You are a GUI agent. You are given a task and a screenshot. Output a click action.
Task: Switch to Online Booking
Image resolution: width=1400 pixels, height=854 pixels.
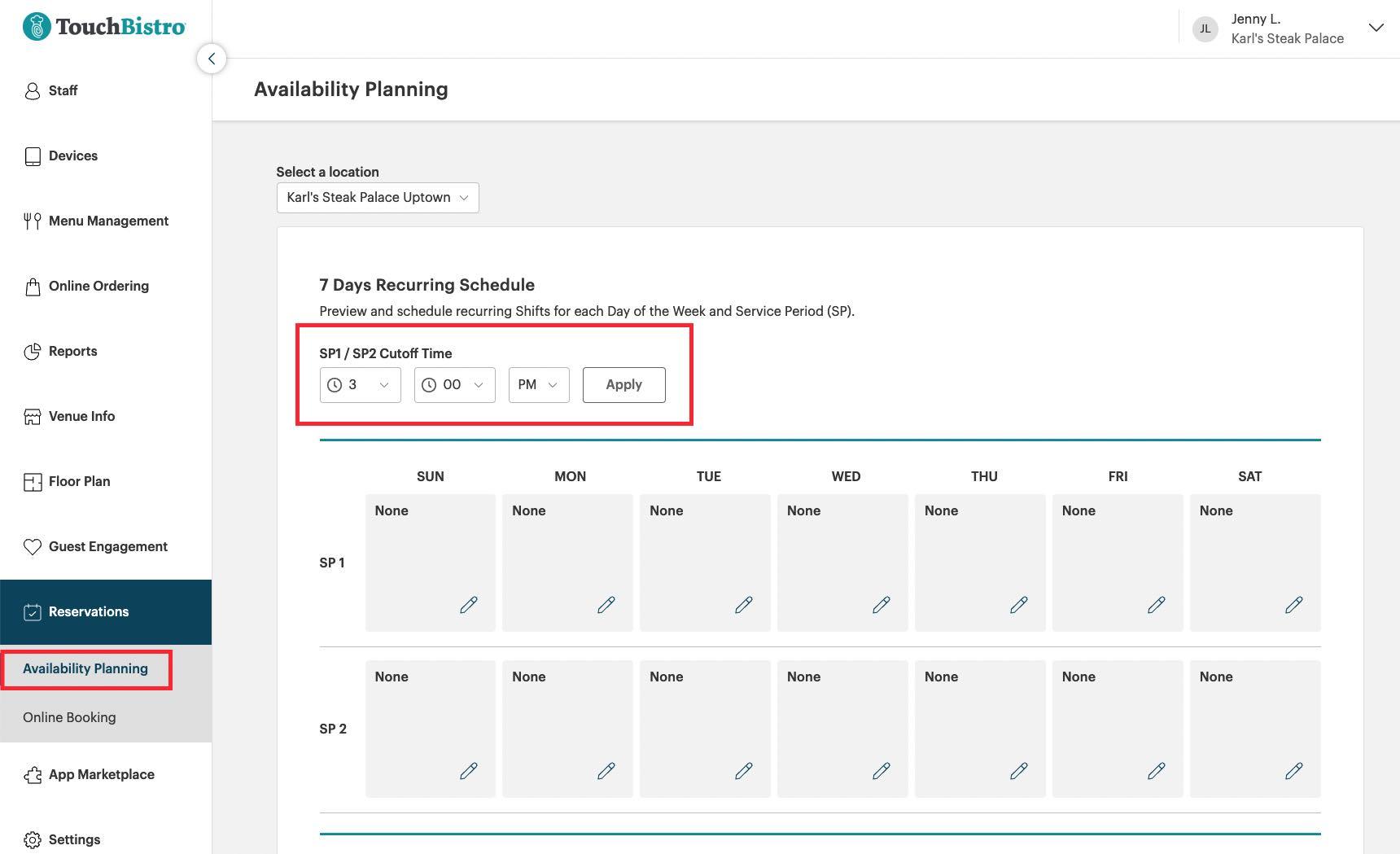click(x=69, y=717)
